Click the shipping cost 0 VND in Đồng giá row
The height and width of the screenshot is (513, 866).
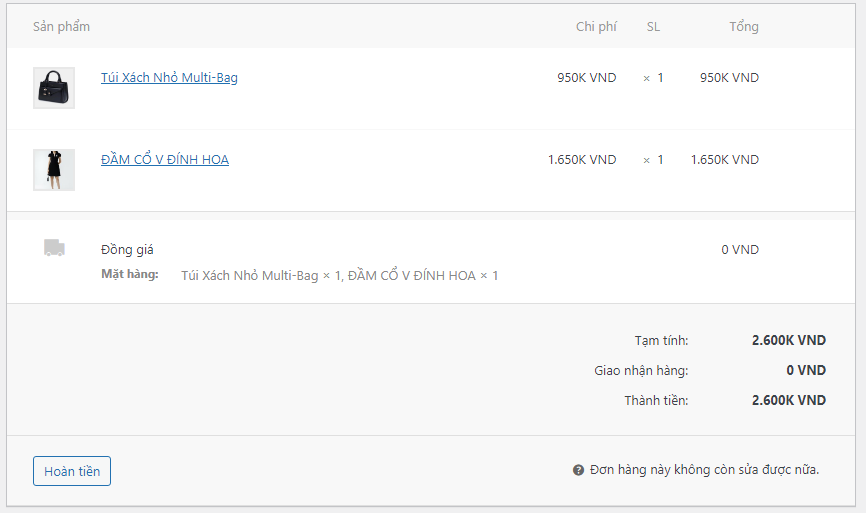(x=740, y=249)
